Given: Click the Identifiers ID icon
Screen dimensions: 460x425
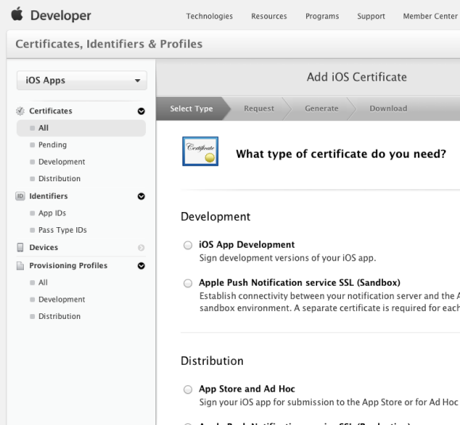Looking at the screenshot, I should point(20,196).
